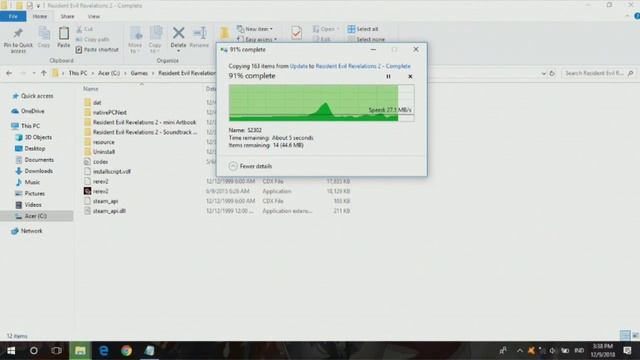The height and width of the screenshot is (360, 640).
Task: Go back with the Back arrow
Action: [x=9, y=73]
